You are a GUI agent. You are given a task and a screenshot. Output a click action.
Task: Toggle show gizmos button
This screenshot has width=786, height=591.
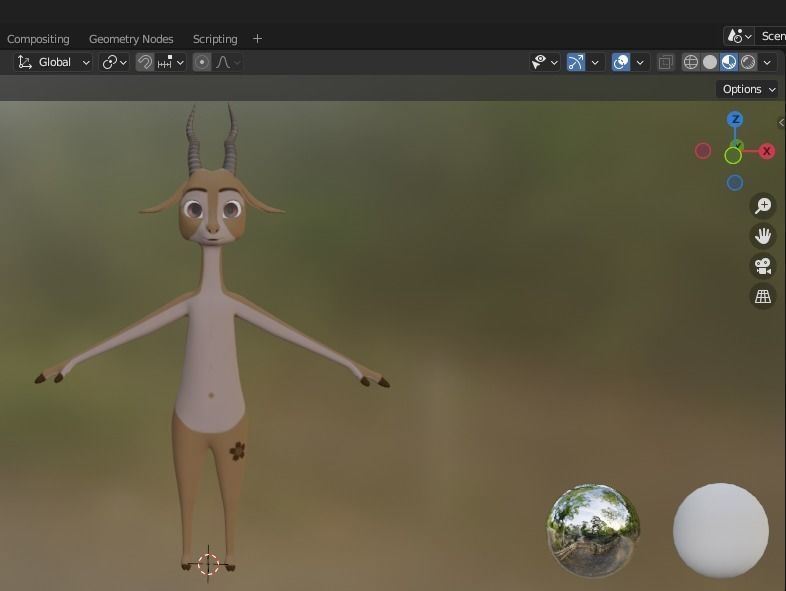click(x=575, y=62)
